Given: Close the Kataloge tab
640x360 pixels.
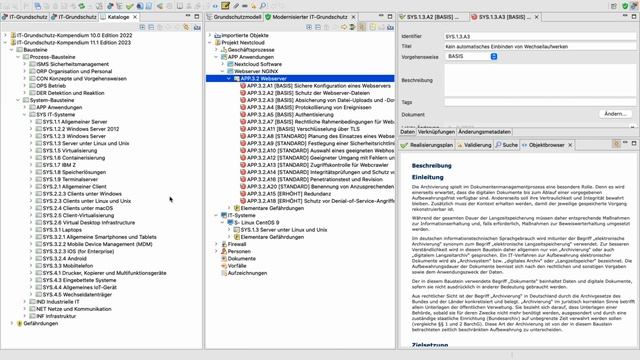Looking at the screenshot, I should [x=135, y=17].
